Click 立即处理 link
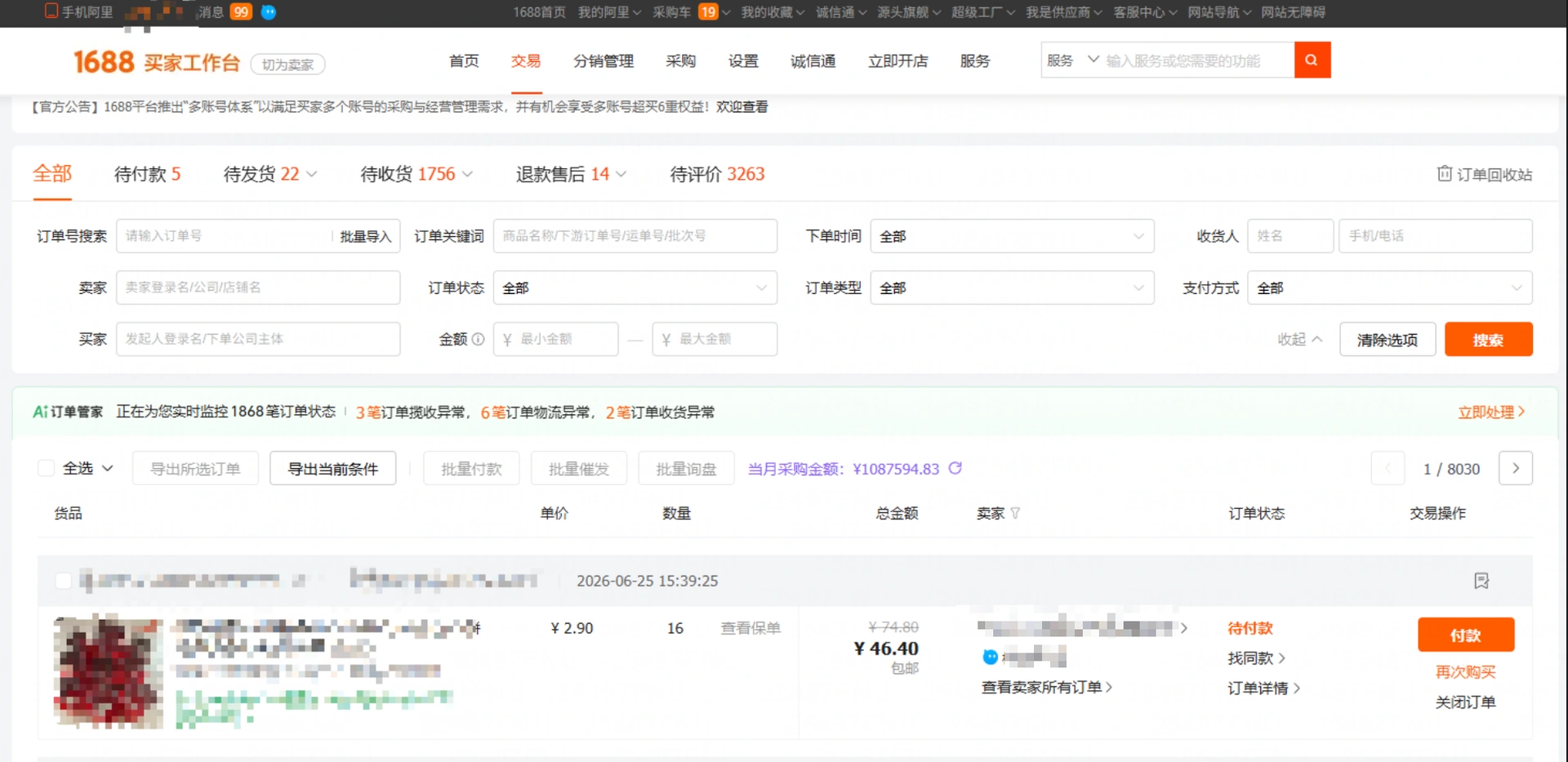1568x762 pixels. click(x=1491, y=412)
